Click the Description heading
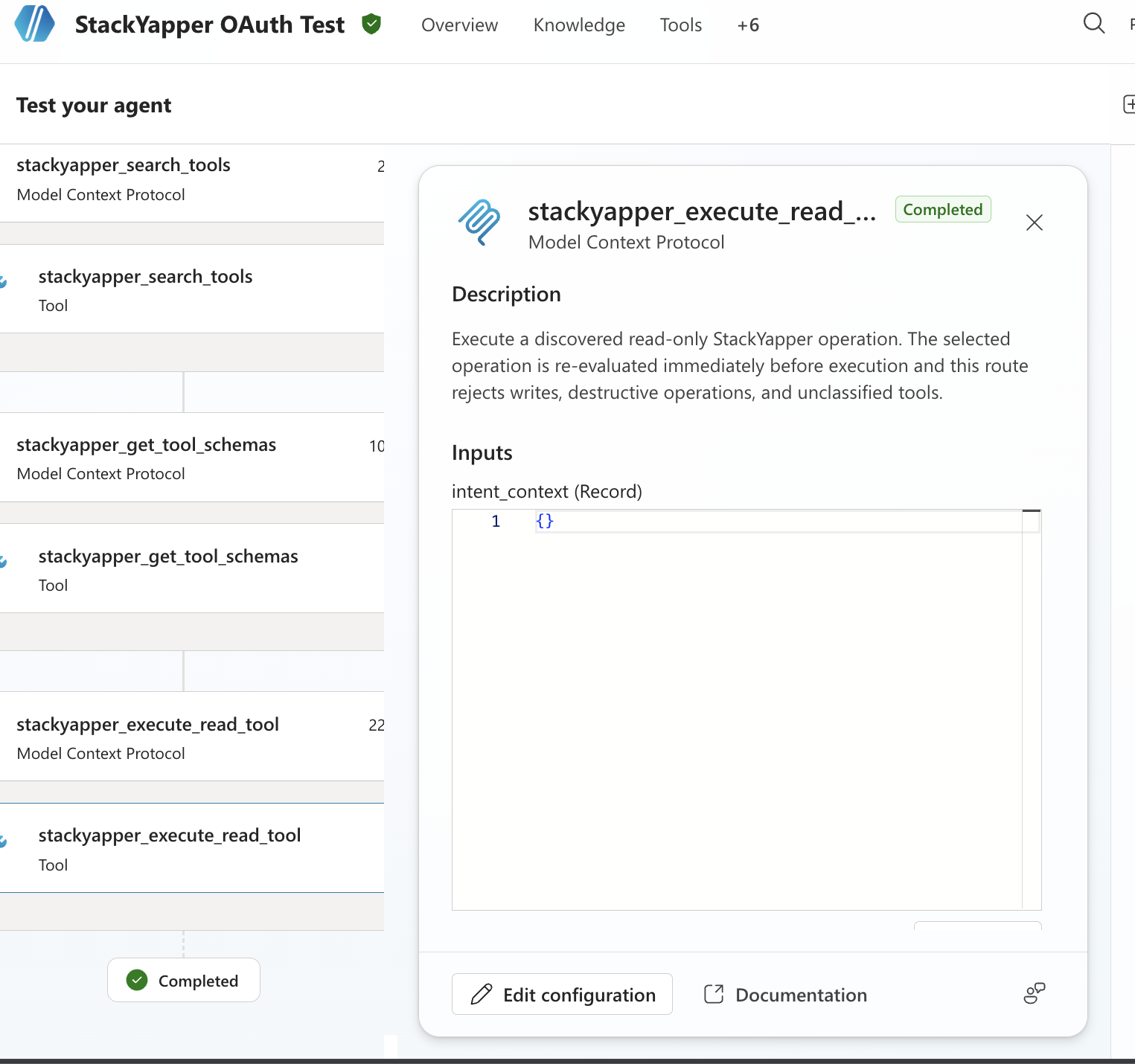Viewport: 1135px width, 1064px height. coord(506,294)
